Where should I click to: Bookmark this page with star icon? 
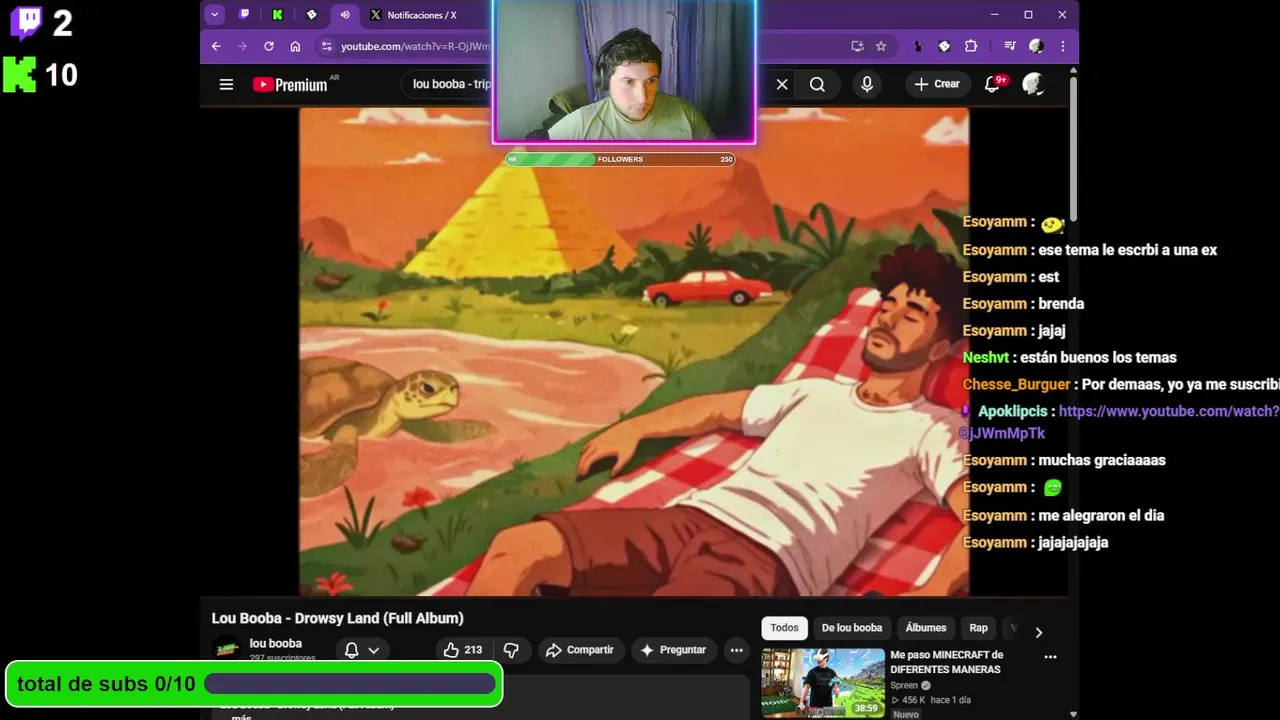[x=881, y=46]
